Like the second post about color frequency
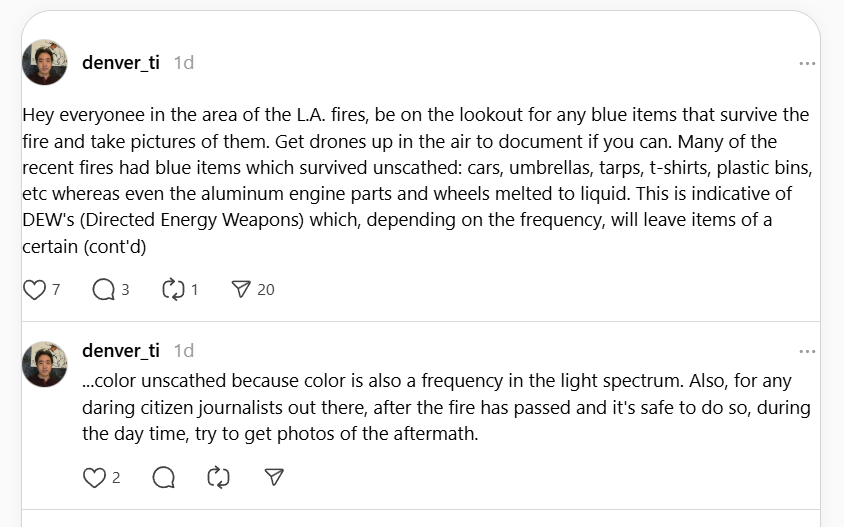This screenshot has width=844, height=527. pyautogui.click(x=94, y=478)
